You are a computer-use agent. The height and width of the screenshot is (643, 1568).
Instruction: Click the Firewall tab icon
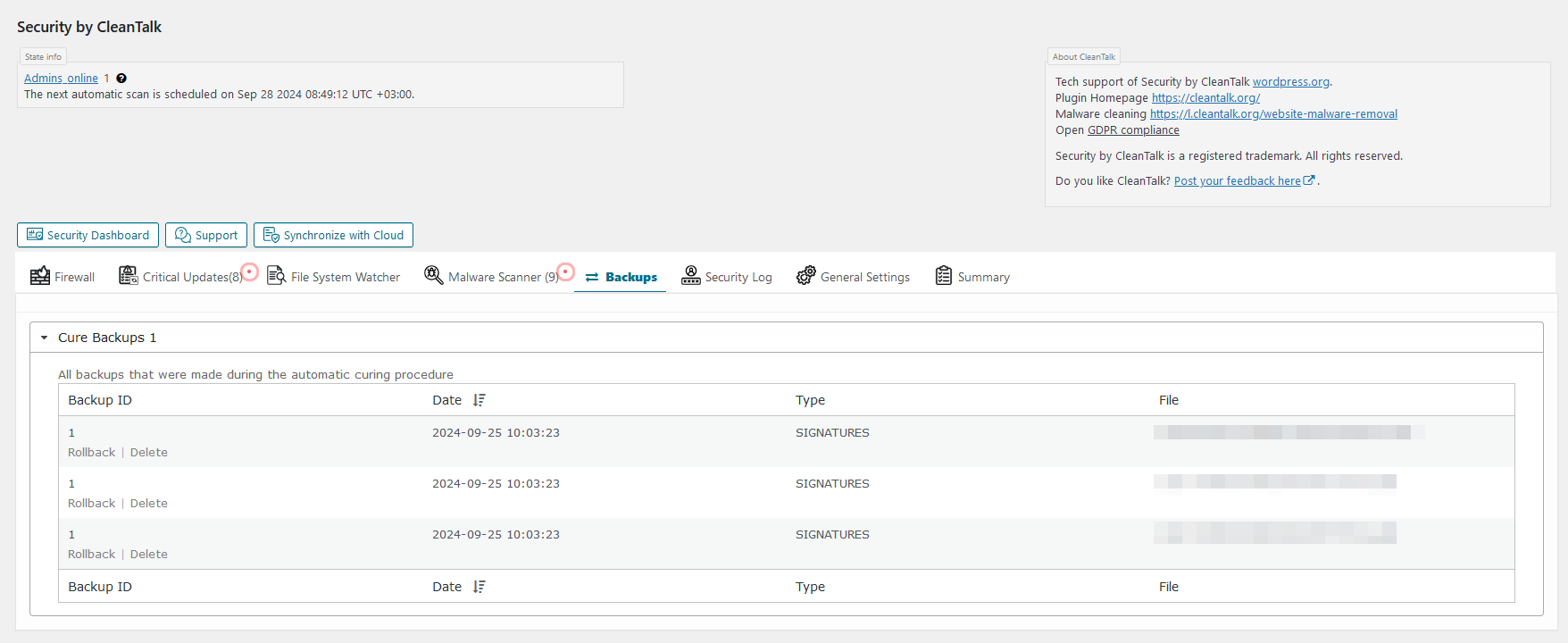(x=40, y=276)
